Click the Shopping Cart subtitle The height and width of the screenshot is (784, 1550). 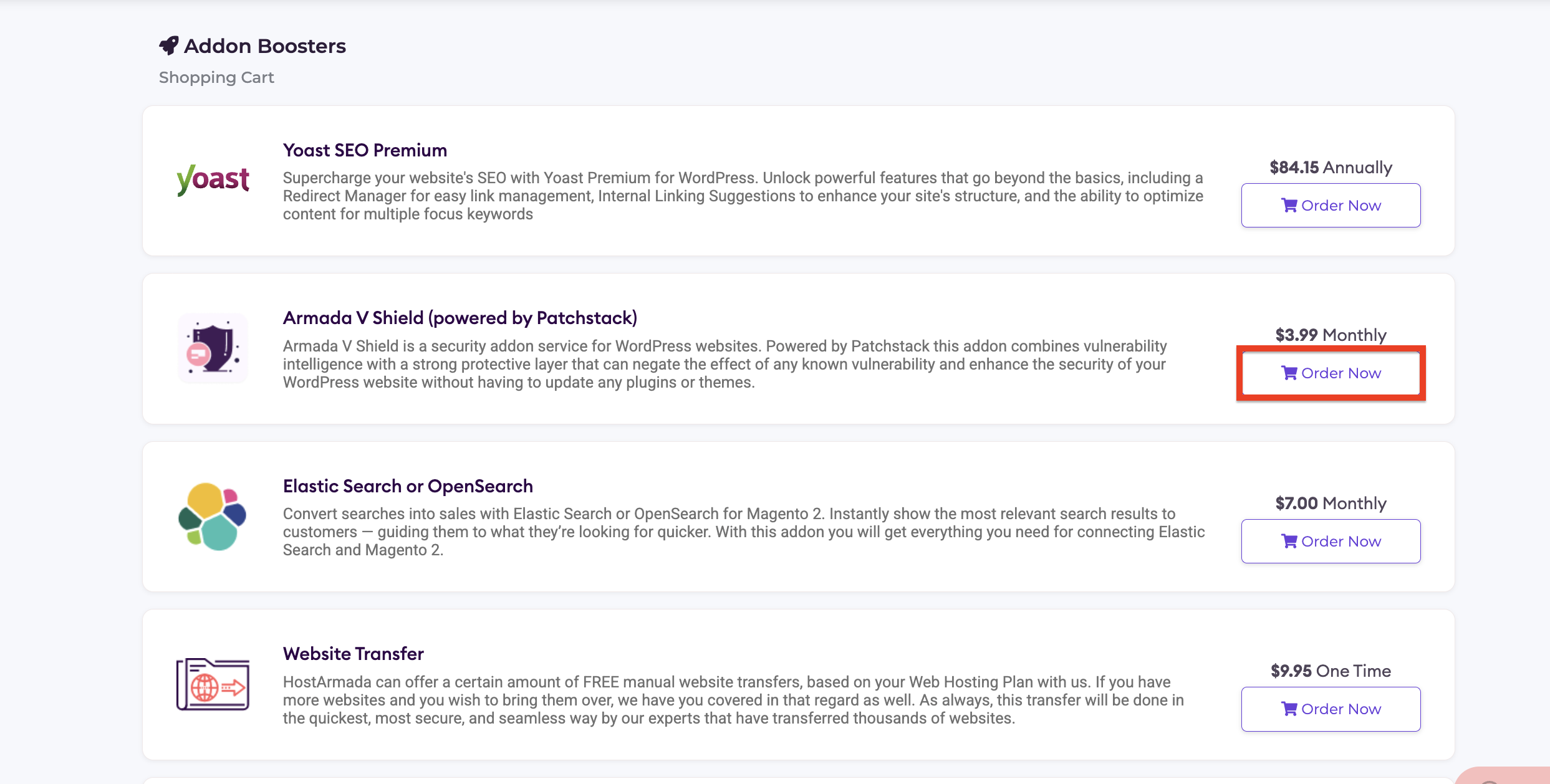pyautogui.click(x=216, y=77)
